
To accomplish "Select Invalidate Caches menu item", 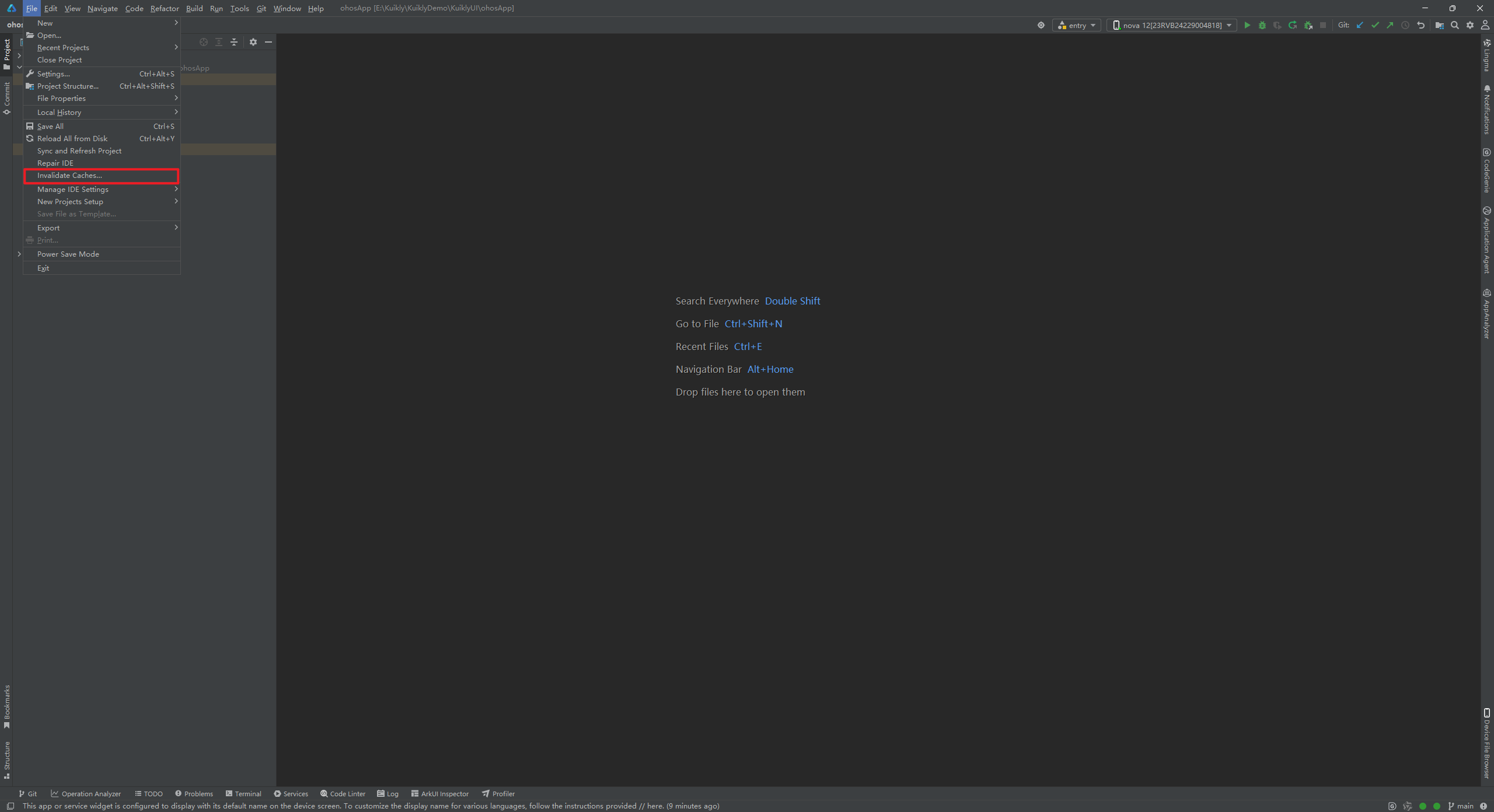I will [70, 175].
